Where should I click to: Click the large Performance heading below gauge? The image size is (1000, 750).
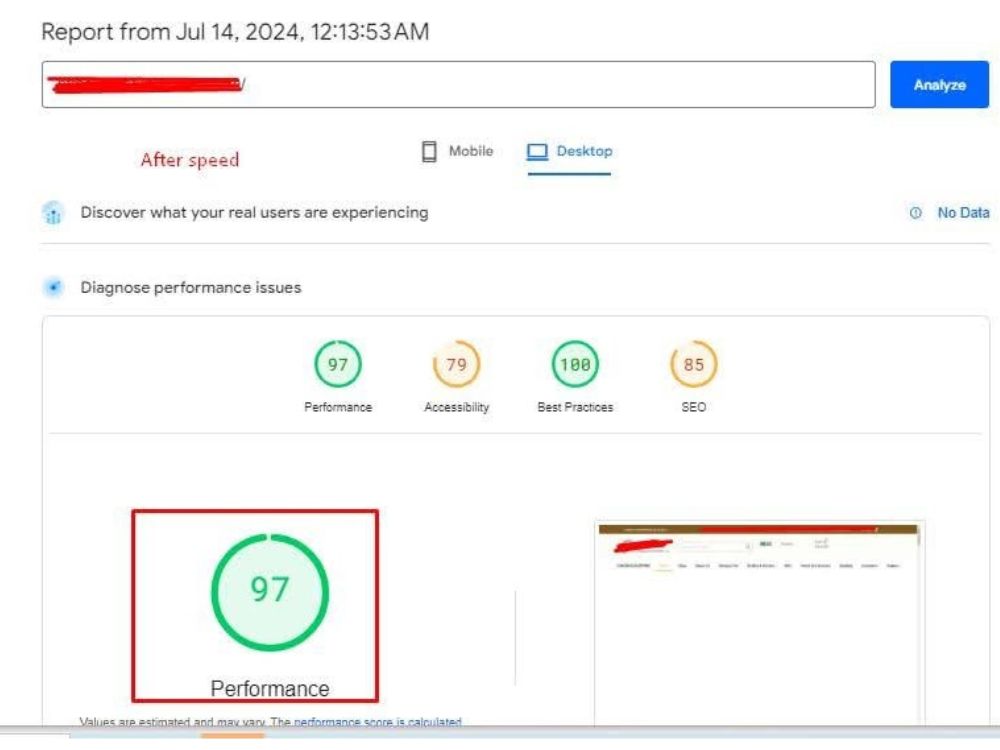[x=270, y=689]
